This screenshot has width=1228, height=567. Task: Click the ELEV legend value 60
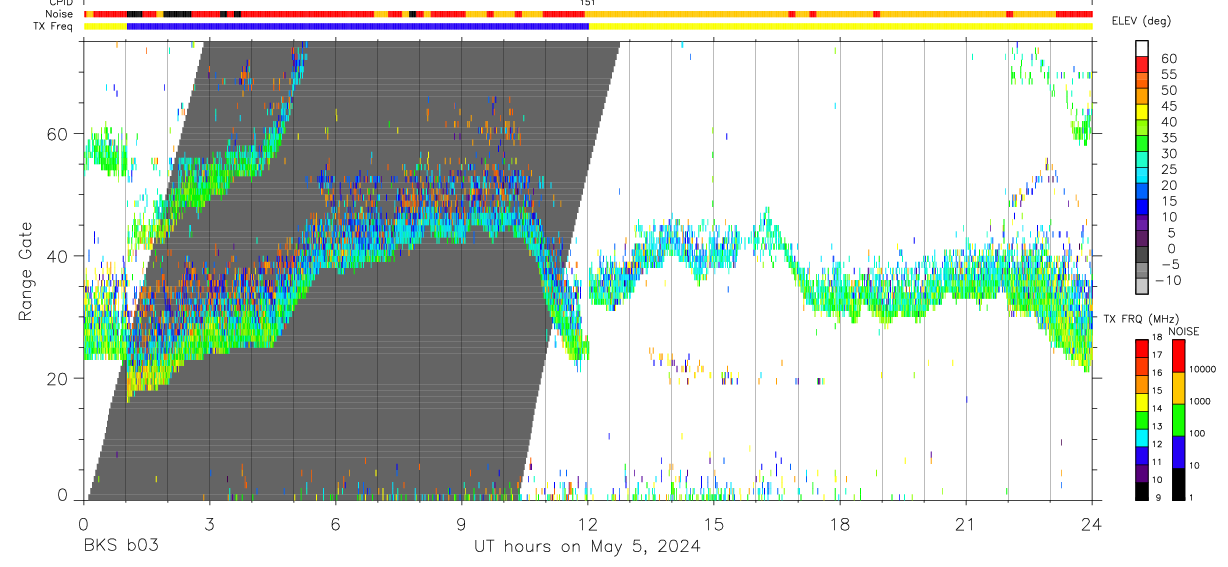coord(1167,58)
